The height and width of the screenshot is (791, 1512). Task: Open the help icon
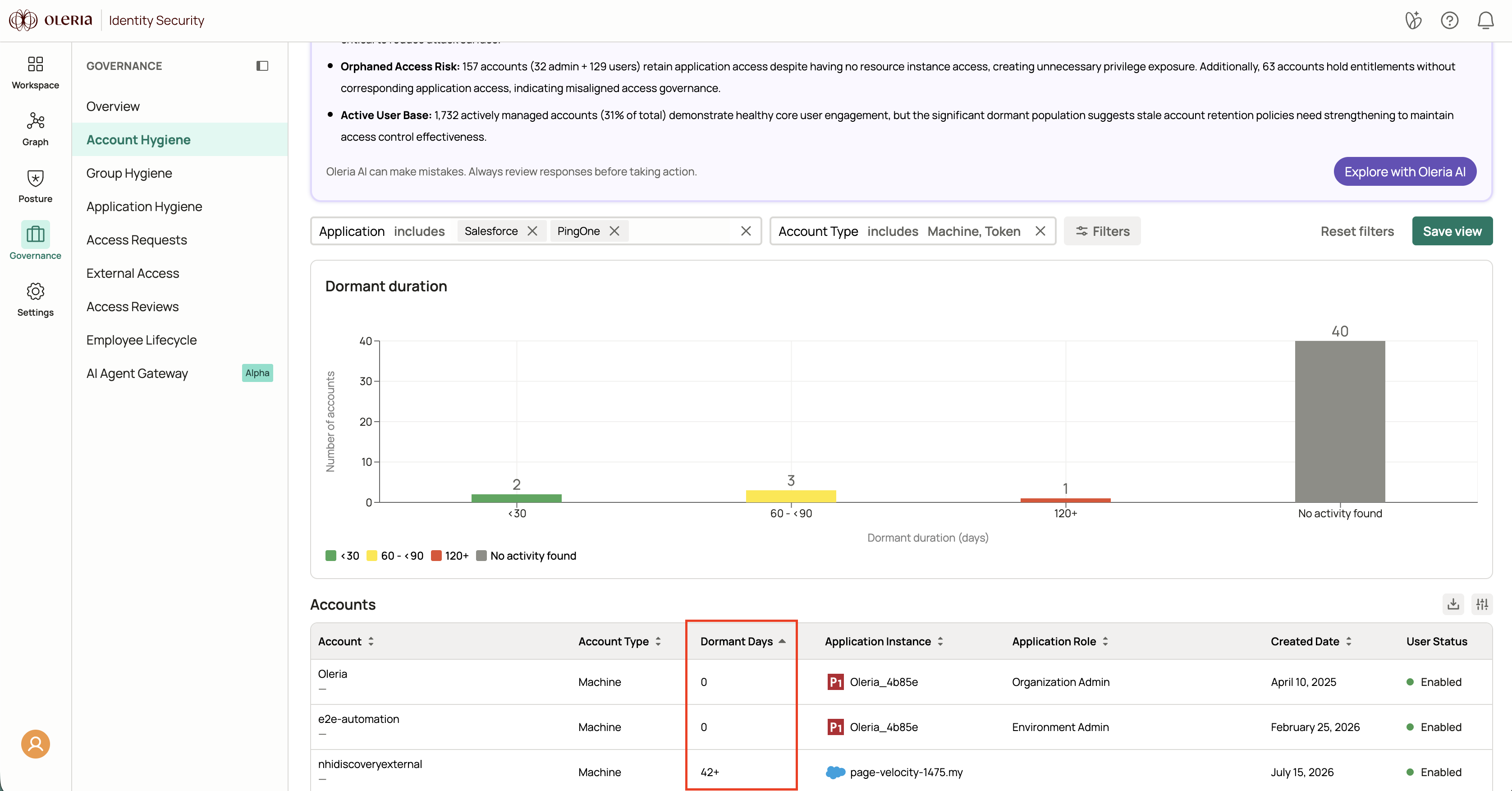[1449, 21]
